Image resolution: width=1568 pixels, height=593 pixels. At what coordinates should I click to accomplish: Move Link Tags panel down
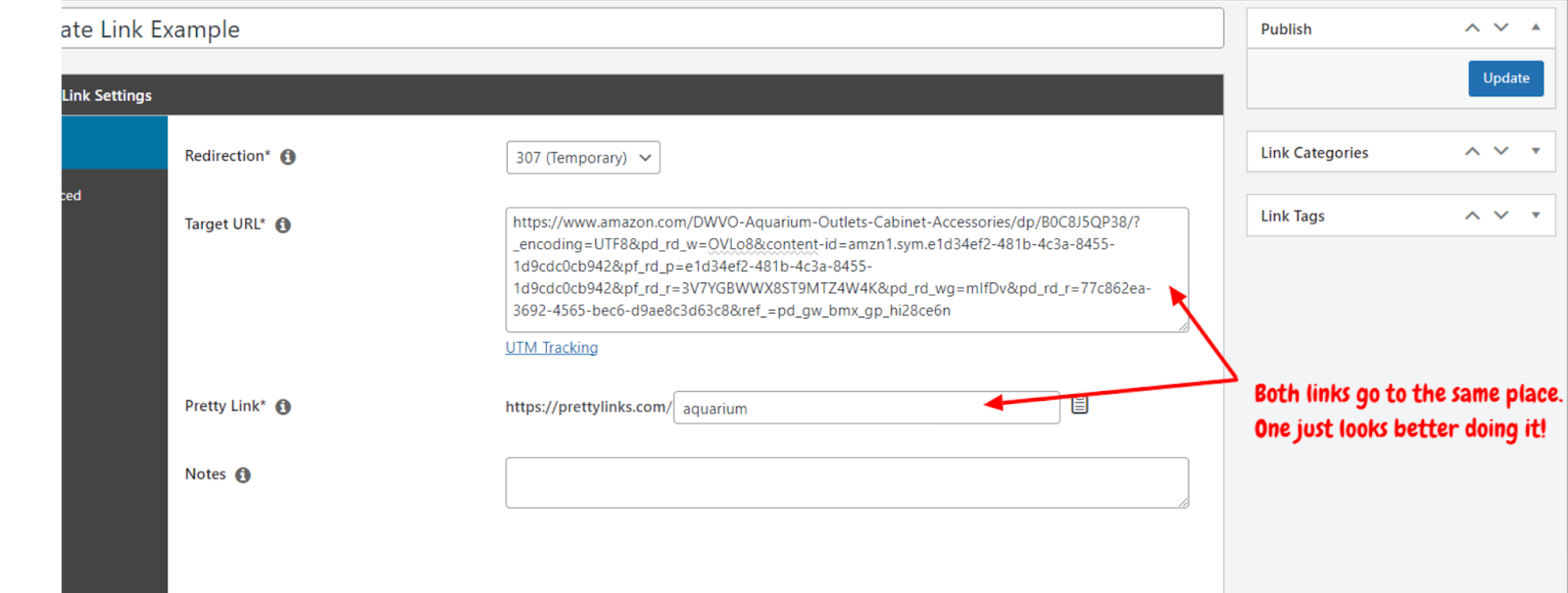point(1501,216)
